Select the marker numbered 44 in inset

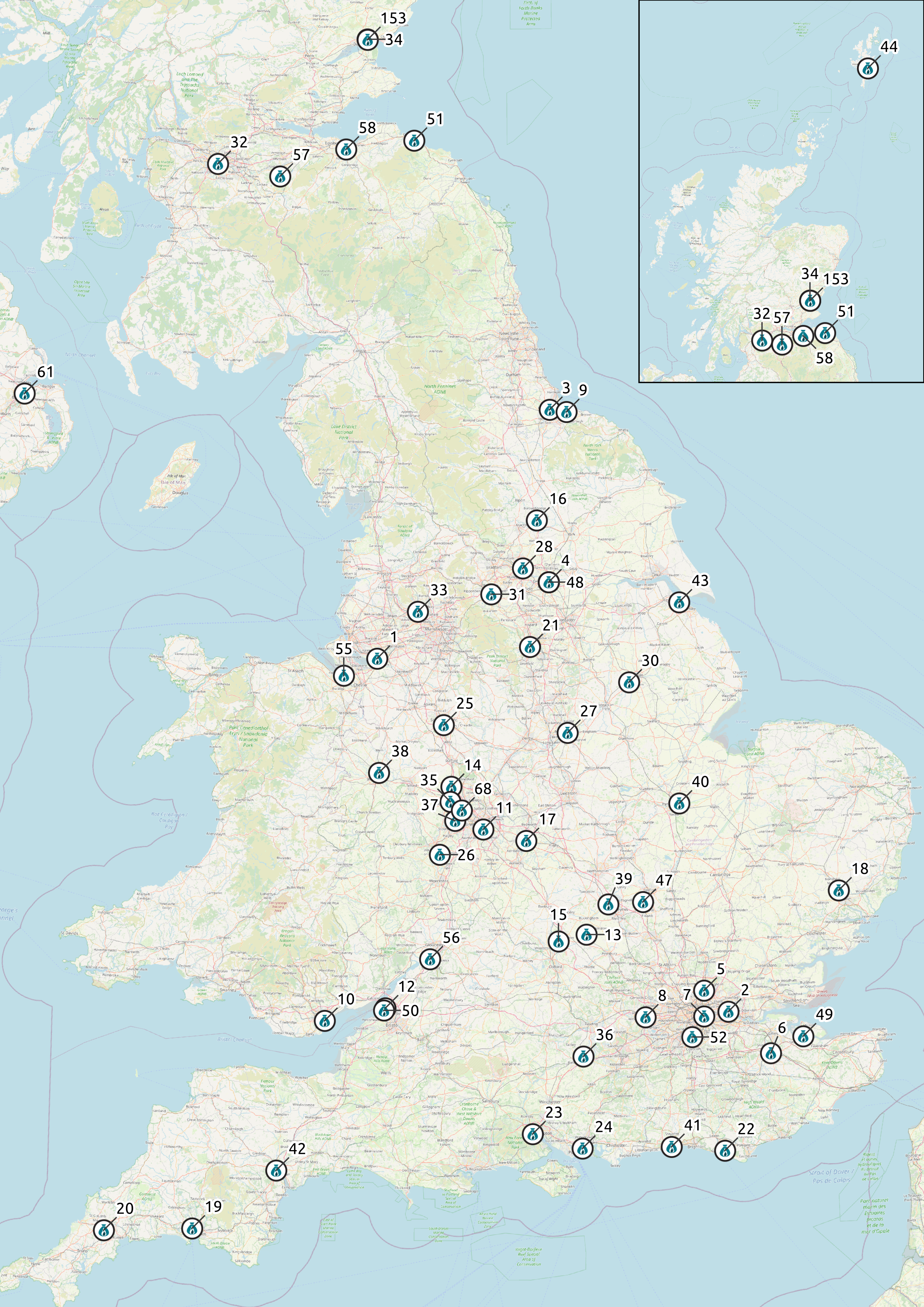click(868, 68)
